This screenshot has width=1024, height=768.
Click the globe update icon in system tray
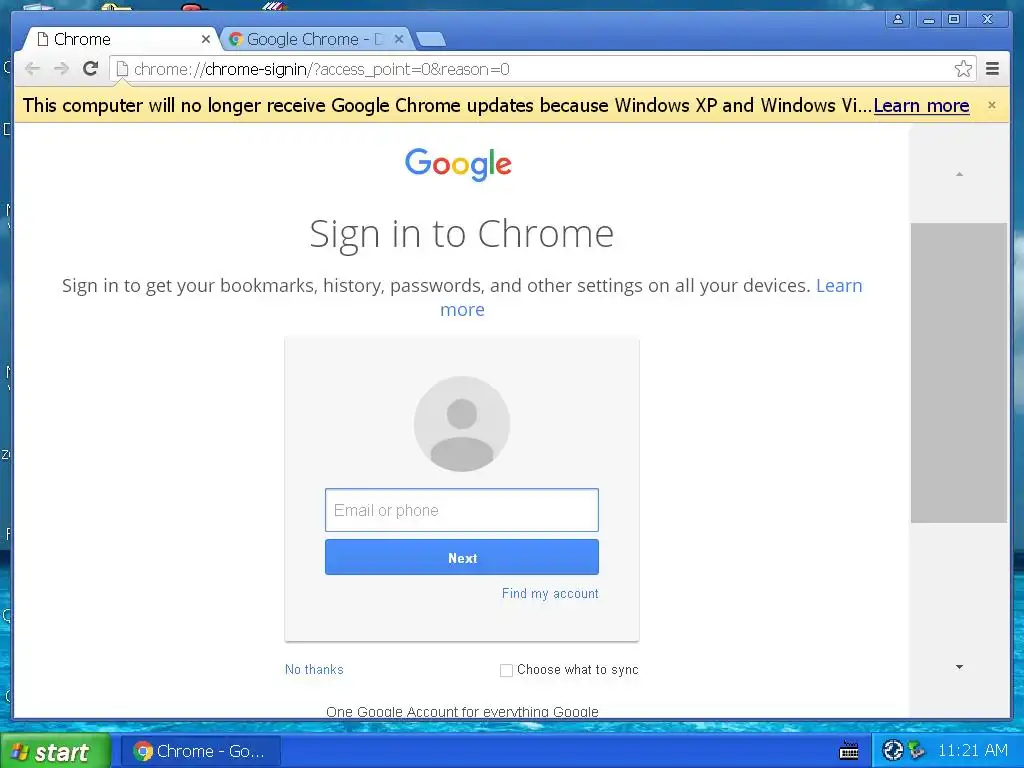coord(892,750)
